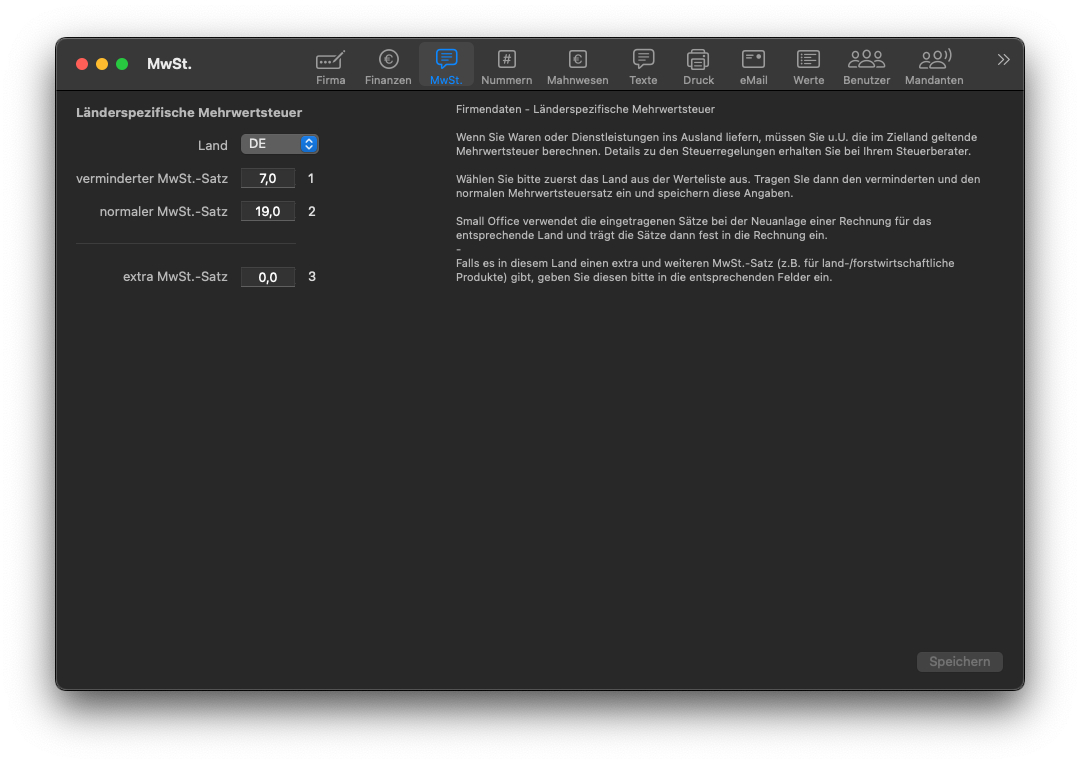Select the Mandanten toolbar icon
This screenshot has height=764, width=1080.
[934, 60]
